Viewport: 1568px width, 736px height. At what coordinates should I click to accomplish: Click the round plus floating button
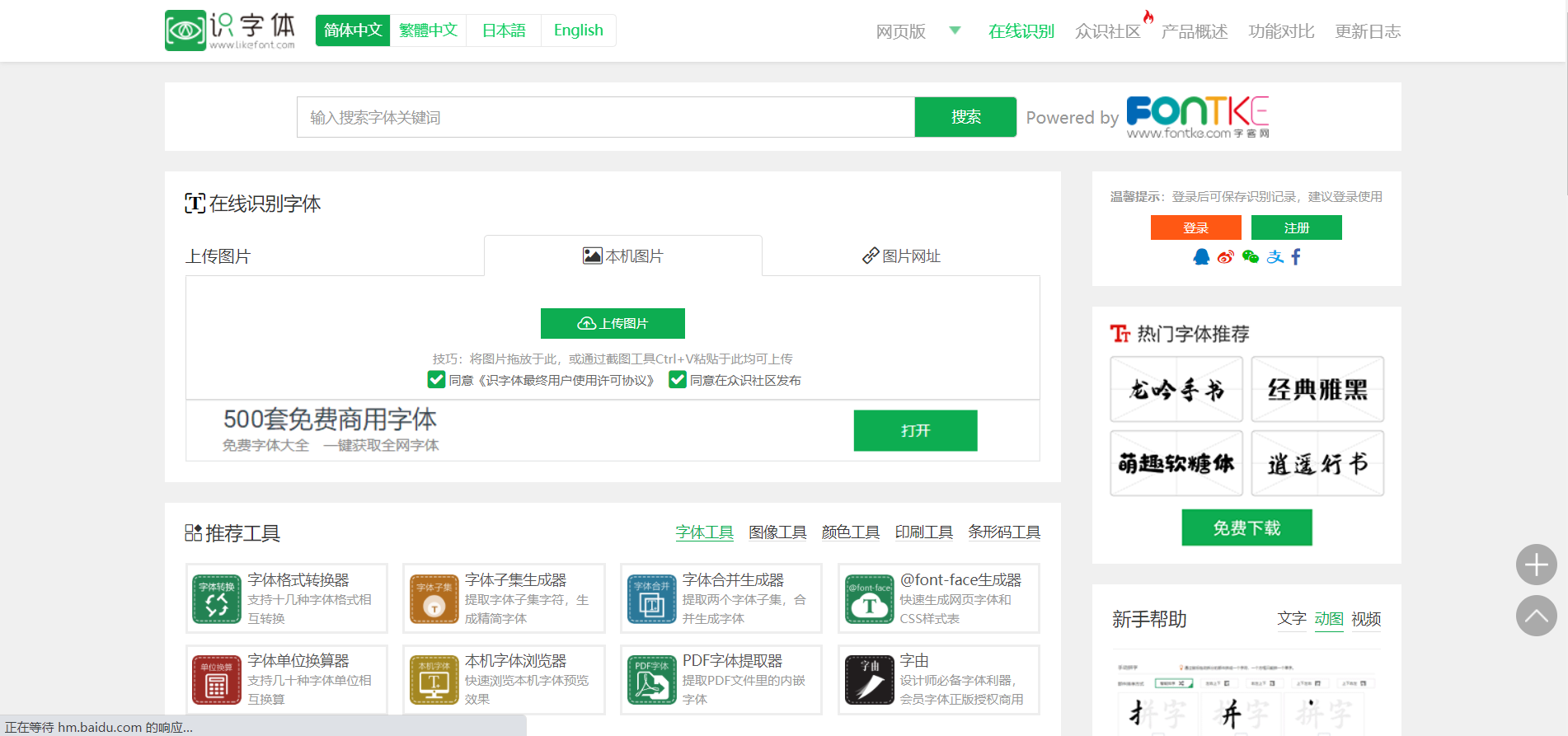click(x=1537, y=565)
